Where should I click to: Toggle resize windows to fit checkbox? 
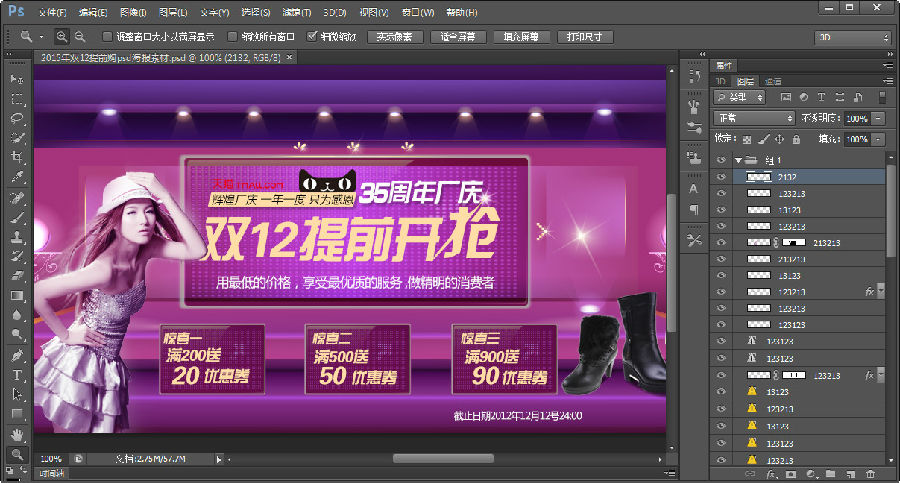[x=107, y=37]
